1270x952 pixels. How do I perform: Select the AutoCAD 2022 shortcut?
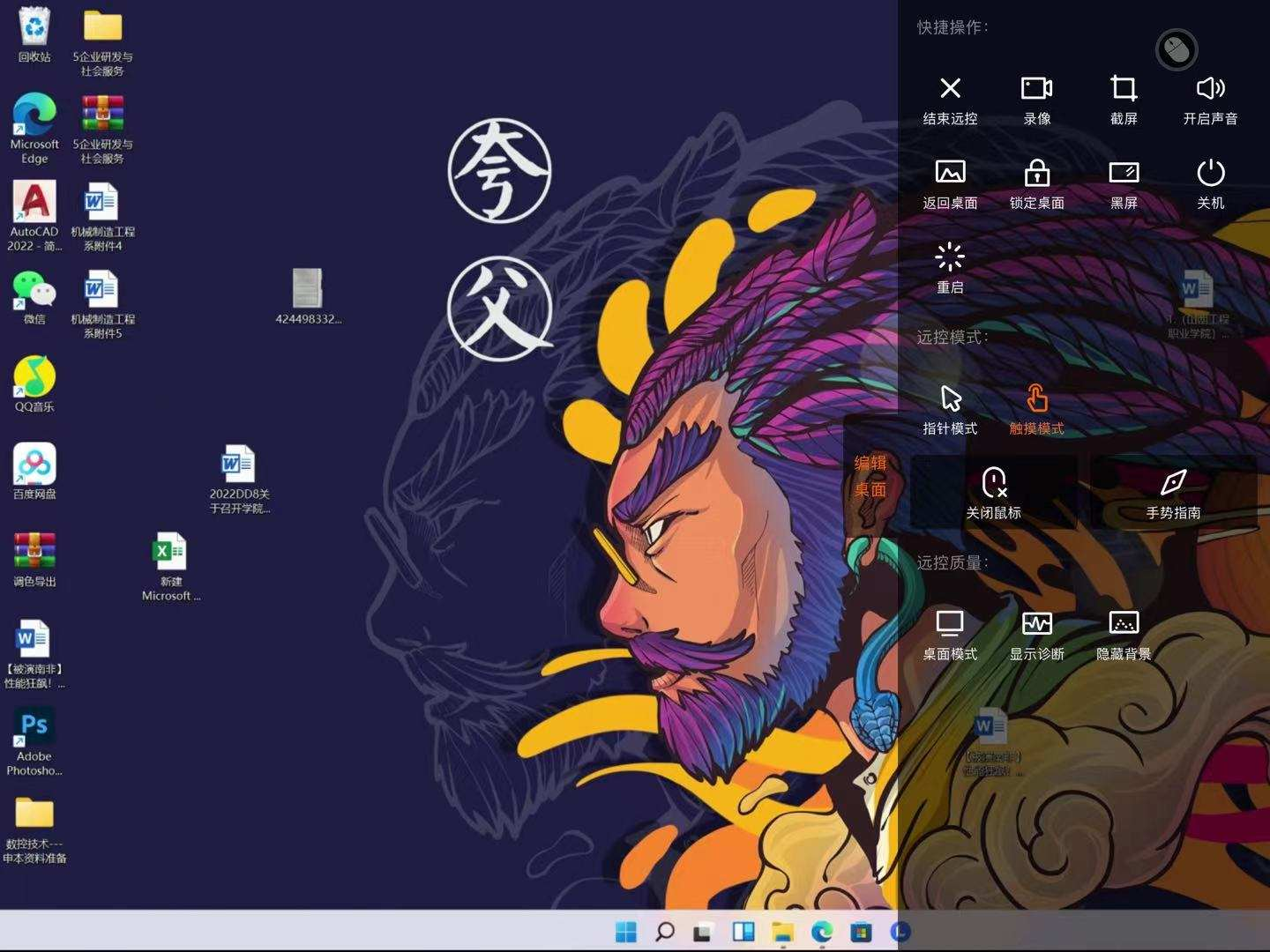(x=34, y=216)
